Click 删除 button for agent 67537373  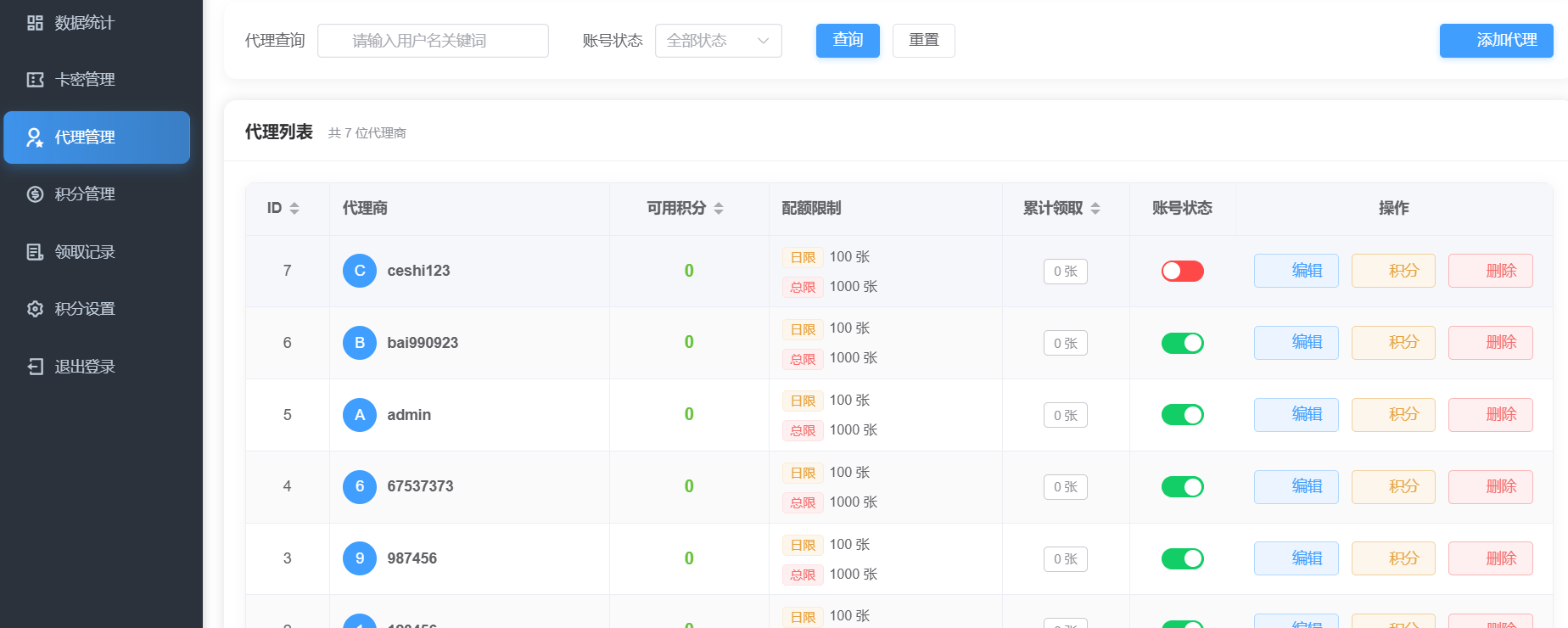tap(1490, 487)
